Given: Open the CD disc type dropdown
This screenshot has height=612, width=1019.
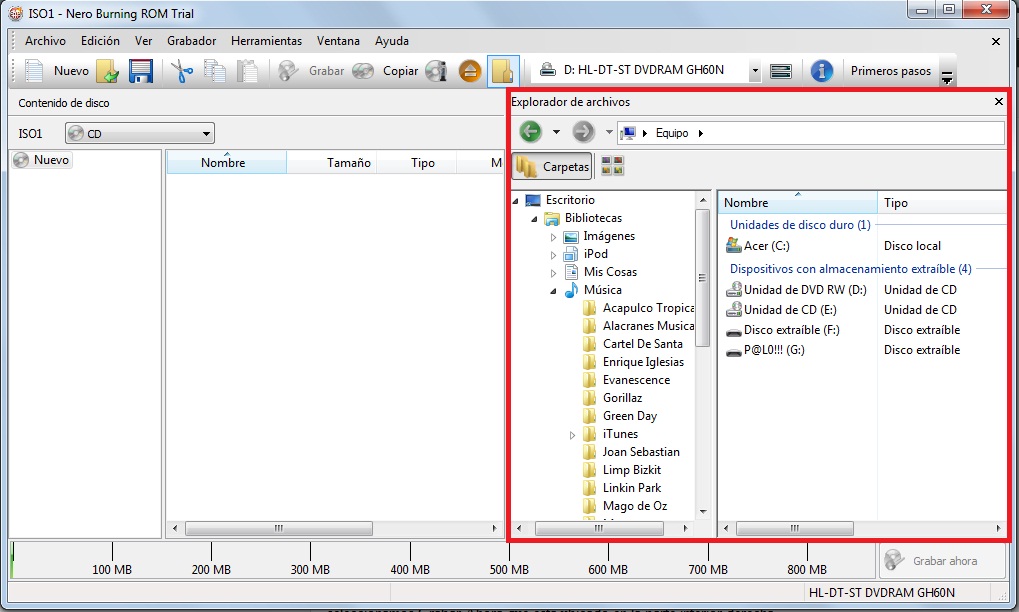Looking at the screenshot, I should pos(140,134).
